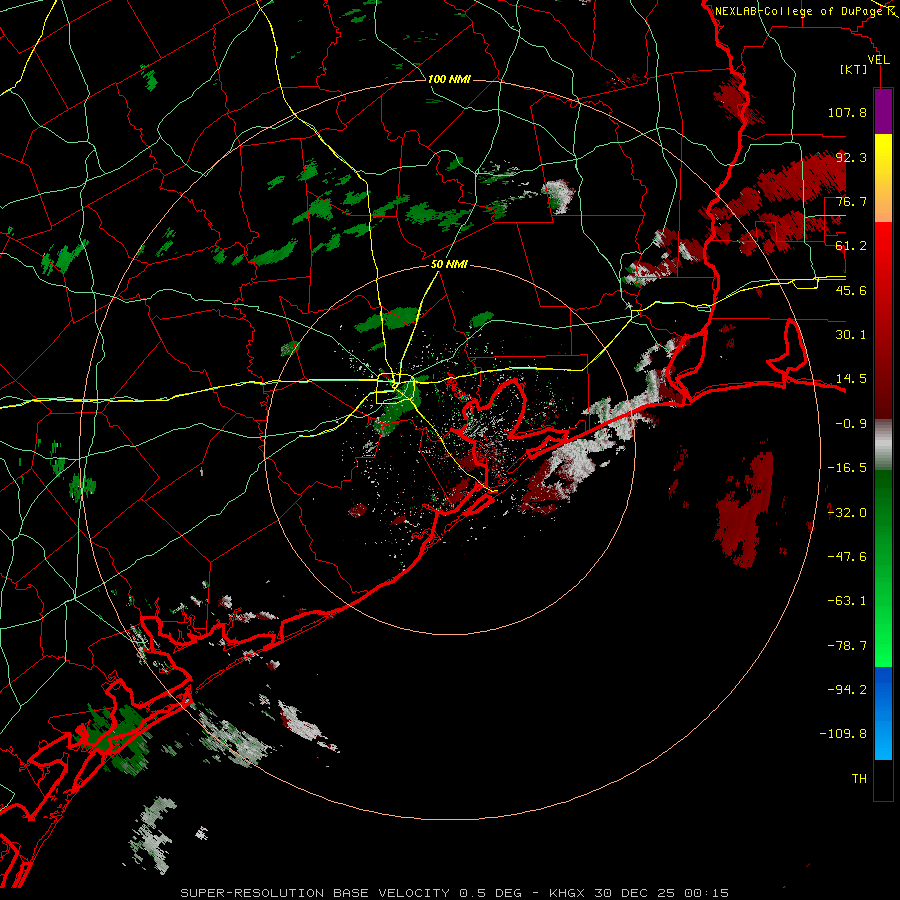Click the super-resolution base velocity caption text

[455, 893]
